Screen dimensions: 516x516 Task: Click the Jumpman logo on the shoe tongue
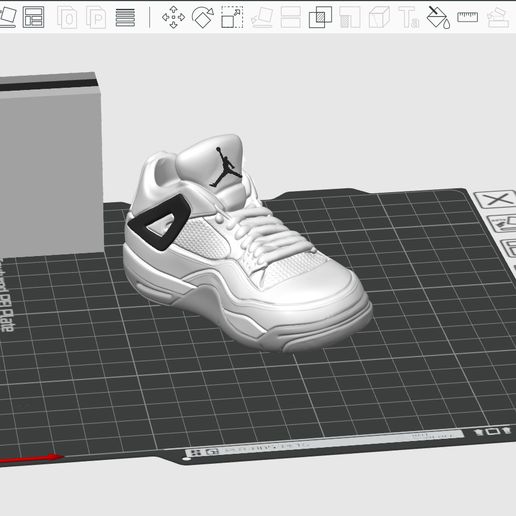[226, 167]
